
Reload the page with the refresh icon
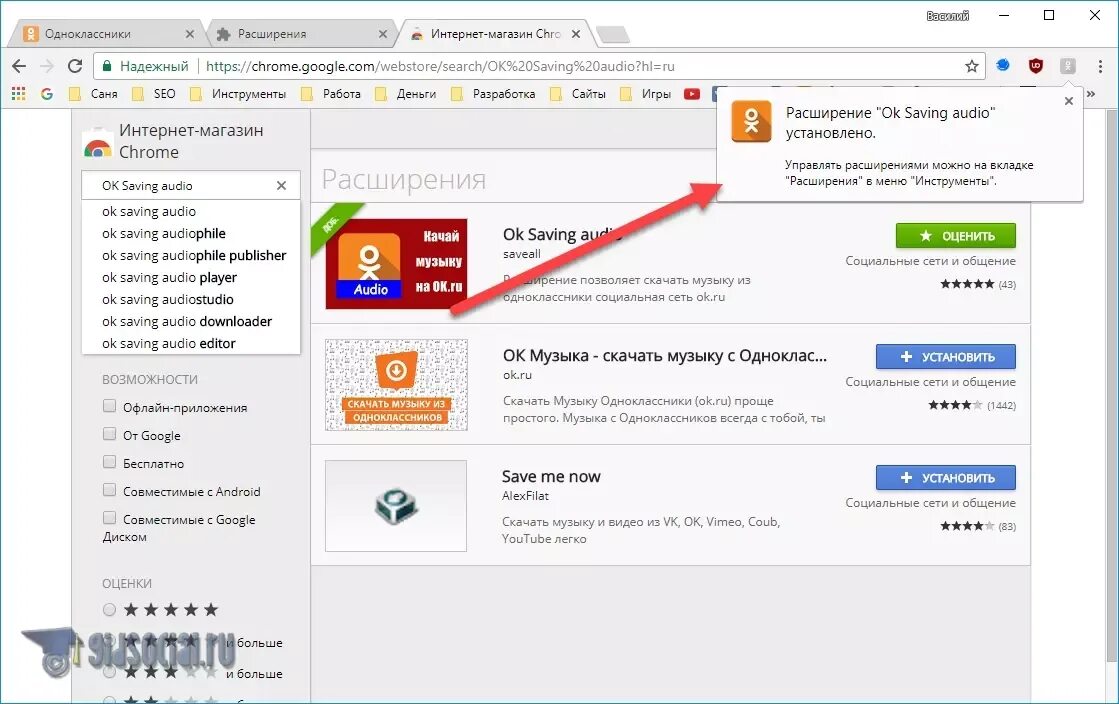pyautogui.click(x=75, y=66)
